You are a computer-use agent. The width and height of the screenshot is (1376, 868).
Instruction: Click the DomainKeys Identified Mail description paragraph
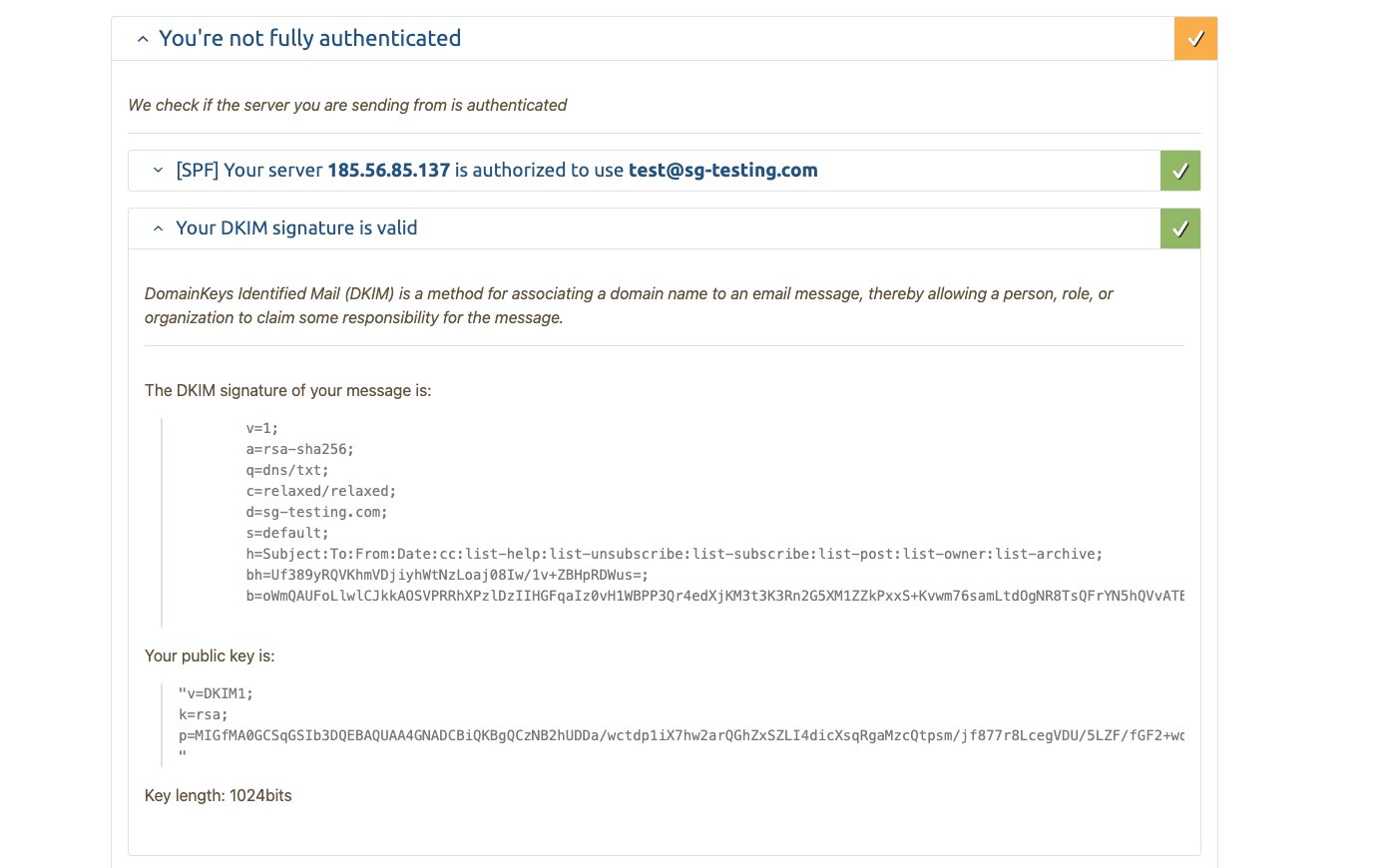[x=629, y=305]
